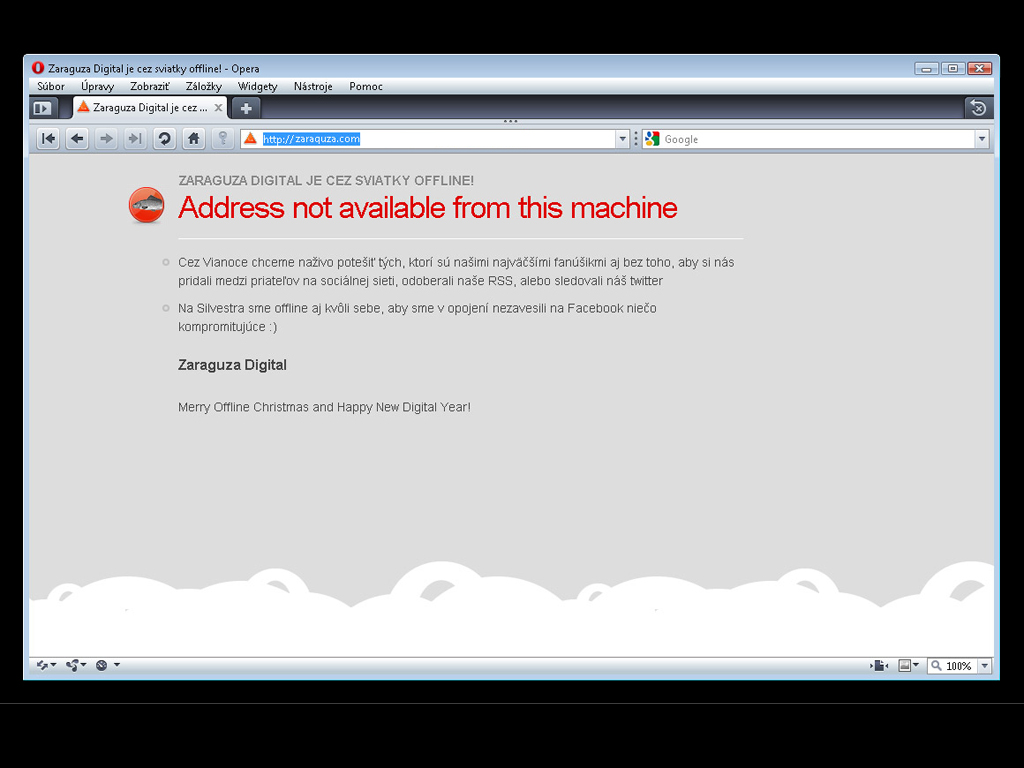Open closed tabs trash icon

pos(978,108)
